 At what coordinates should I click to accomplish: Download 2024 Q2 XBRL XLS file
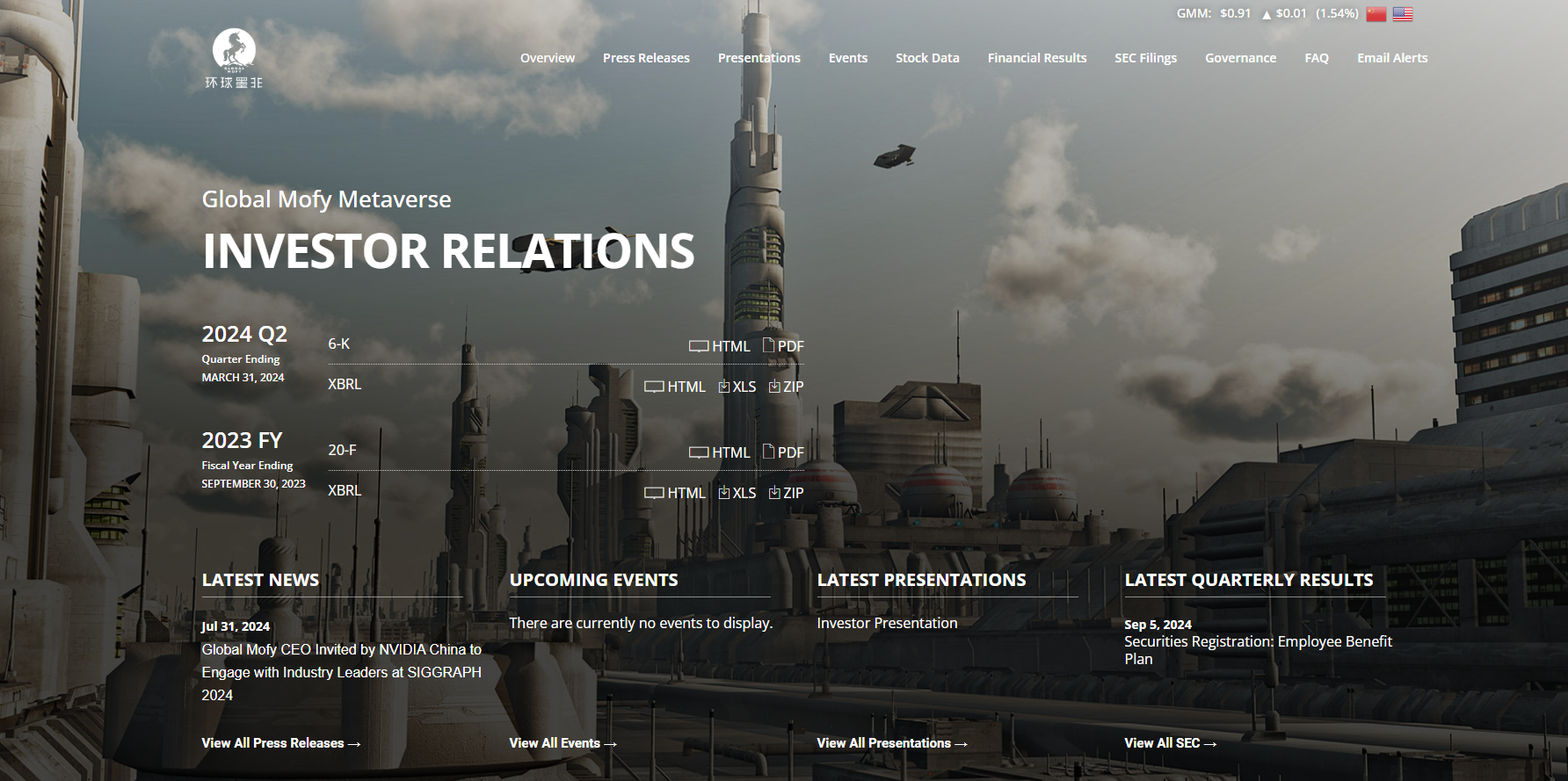pos(737,387)
